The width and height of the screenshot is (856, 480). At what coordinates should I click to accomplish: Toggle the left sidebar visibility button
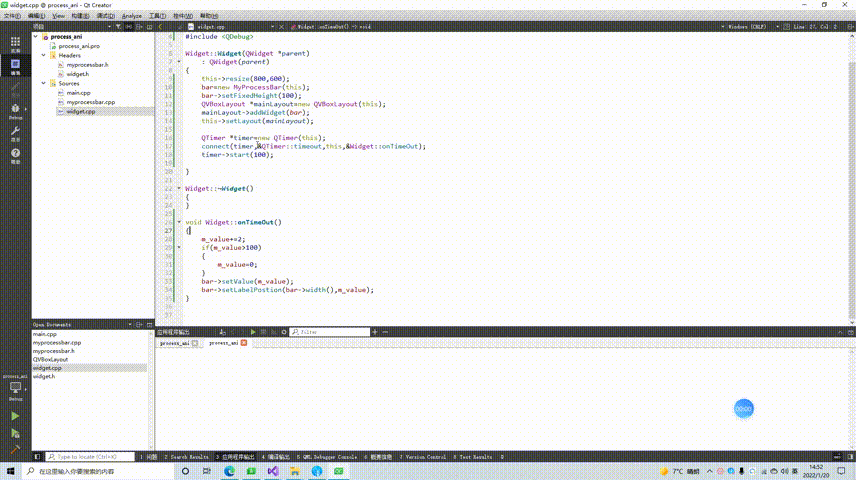[x=37, y=457]
